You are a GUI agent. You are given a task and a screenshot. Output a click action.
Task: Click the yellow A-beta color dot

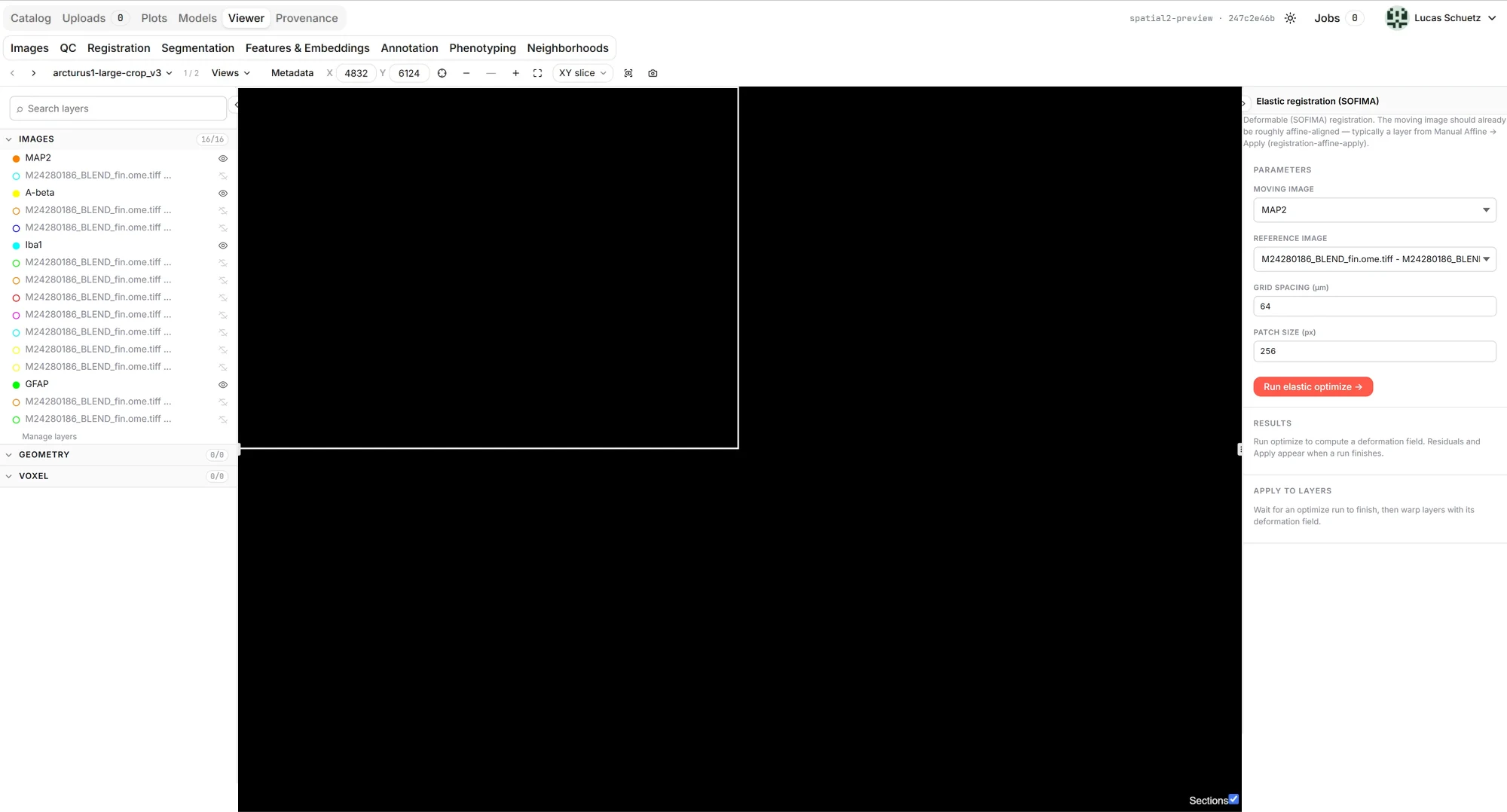pyautogui.click(x=16, y=194)
